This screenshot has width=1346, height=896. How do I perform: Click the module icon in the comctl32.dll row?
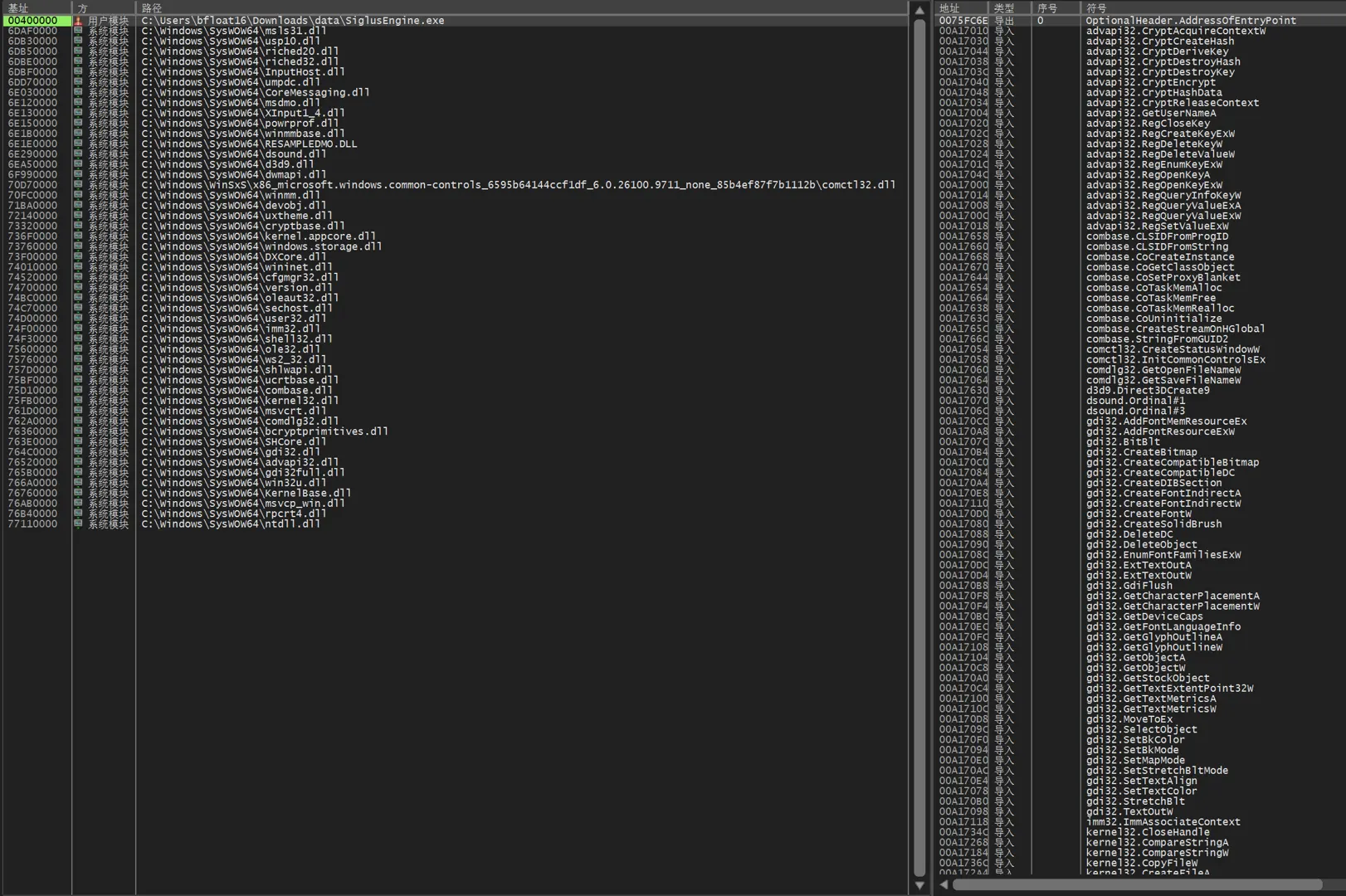coord(78,185)
